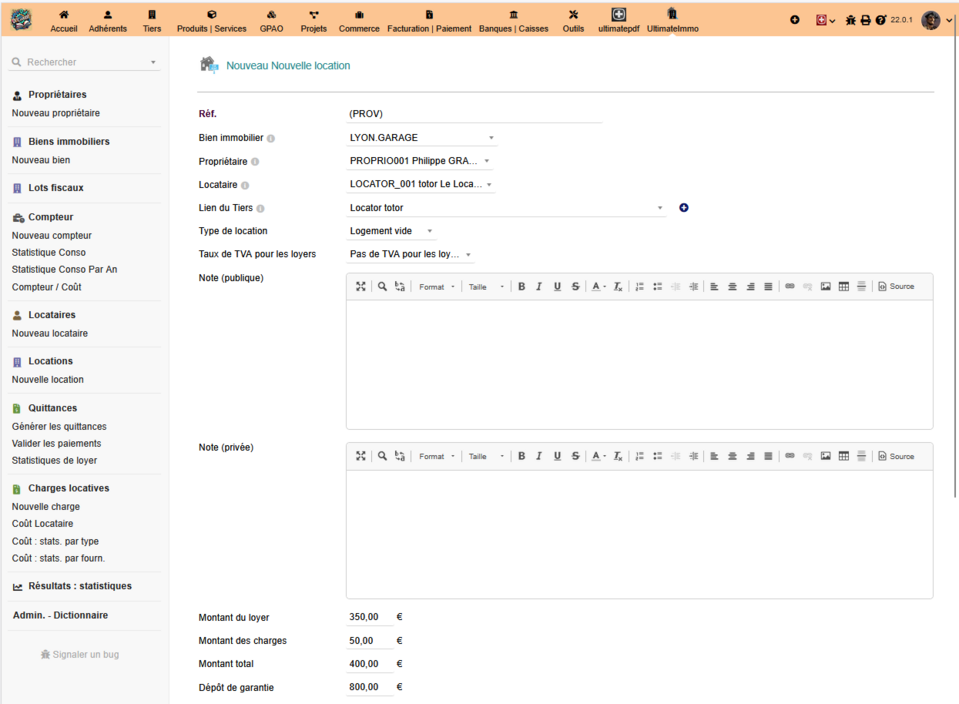Click the help question mark icon
This screenshot has height=704, width=959.
point(880,20)
